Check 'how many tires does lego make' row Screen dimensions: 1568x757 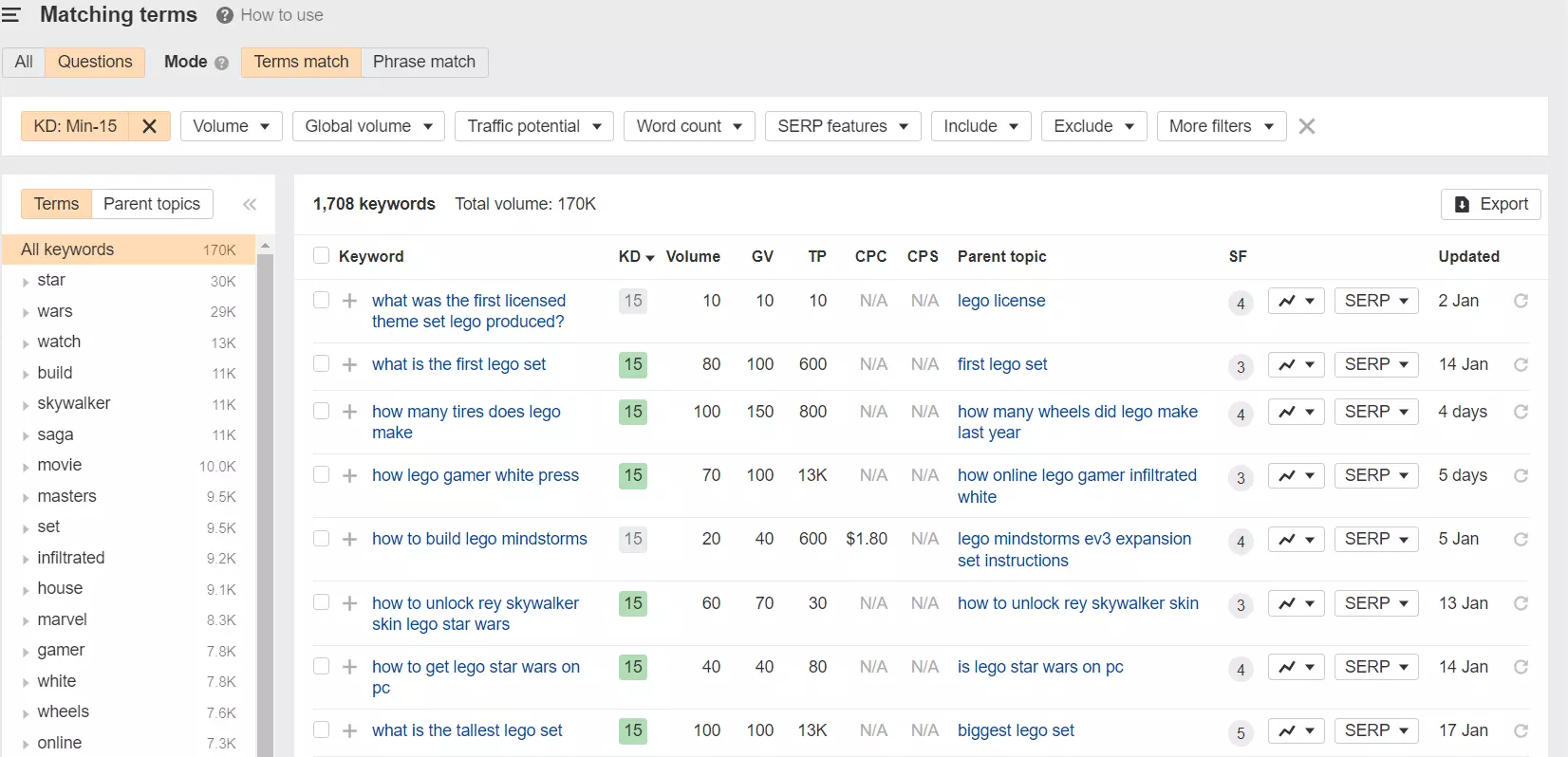click(x=321, y=411)
